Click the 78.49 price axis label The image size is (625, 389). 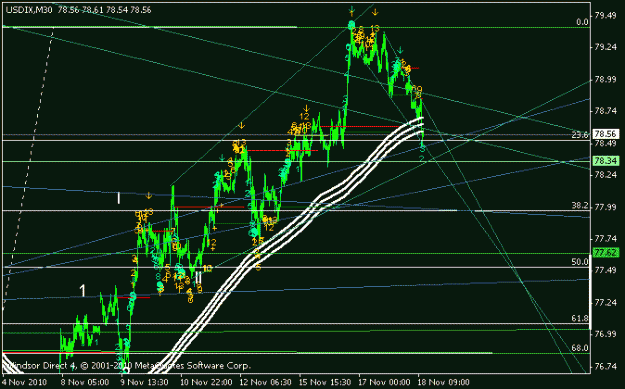click(605, 143)
